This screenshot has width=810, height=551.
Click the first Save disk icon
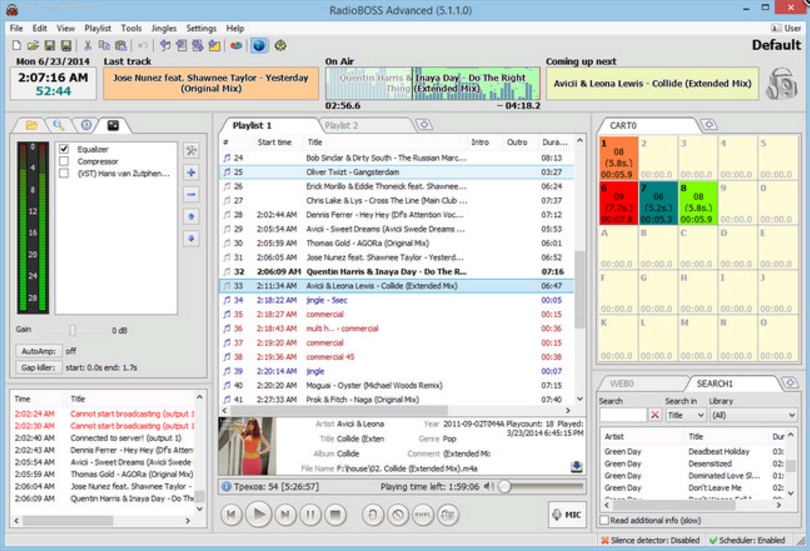50,45
